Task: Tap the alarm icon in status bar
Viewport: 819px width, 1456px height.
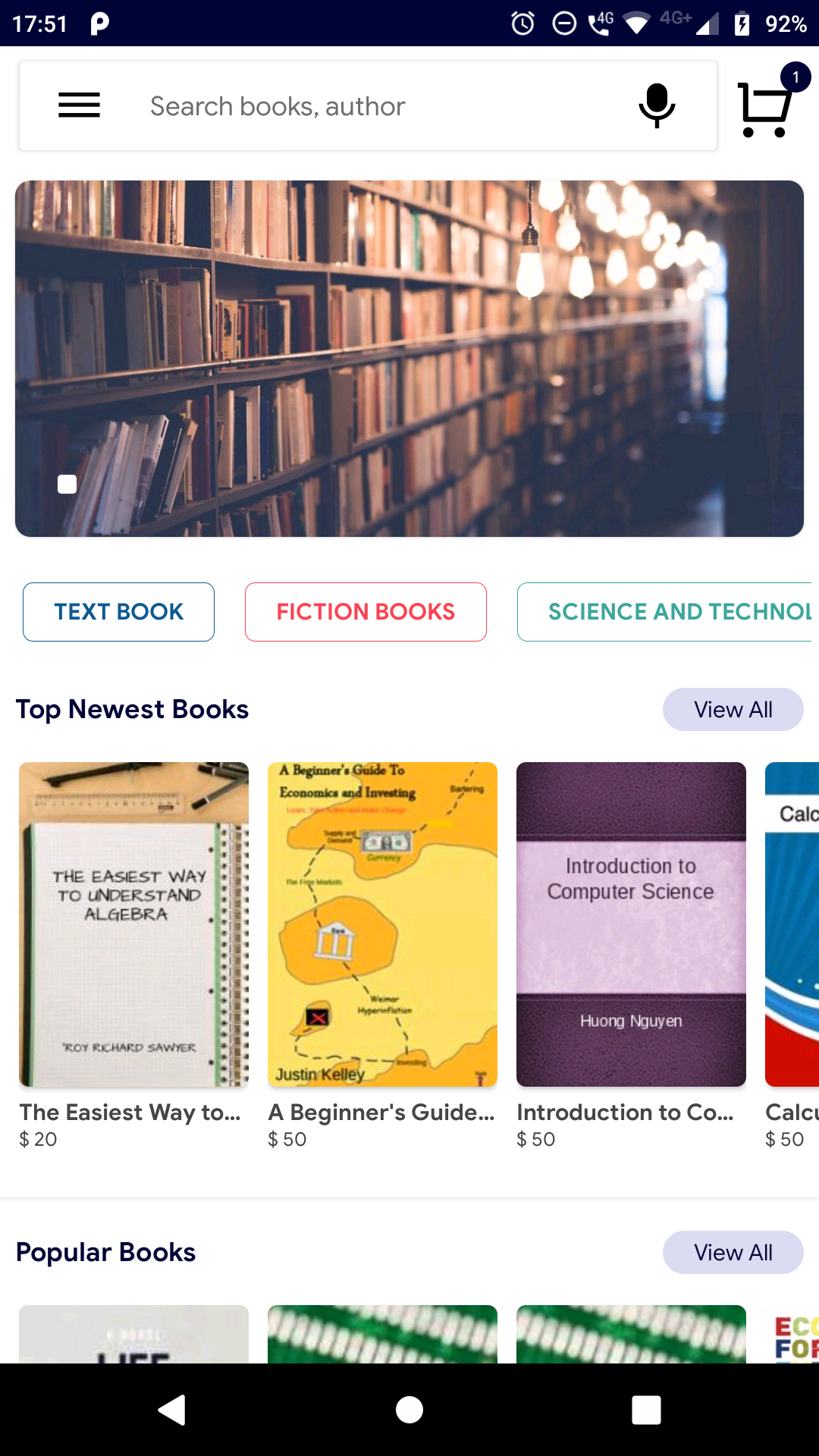Action: pos(522,24)
